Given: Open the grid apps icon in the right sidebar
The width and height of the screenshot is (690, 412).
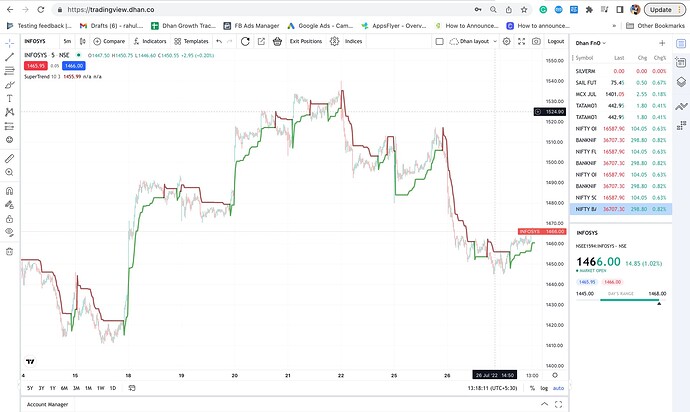Looking at the screenshot, I should point(681,125).
